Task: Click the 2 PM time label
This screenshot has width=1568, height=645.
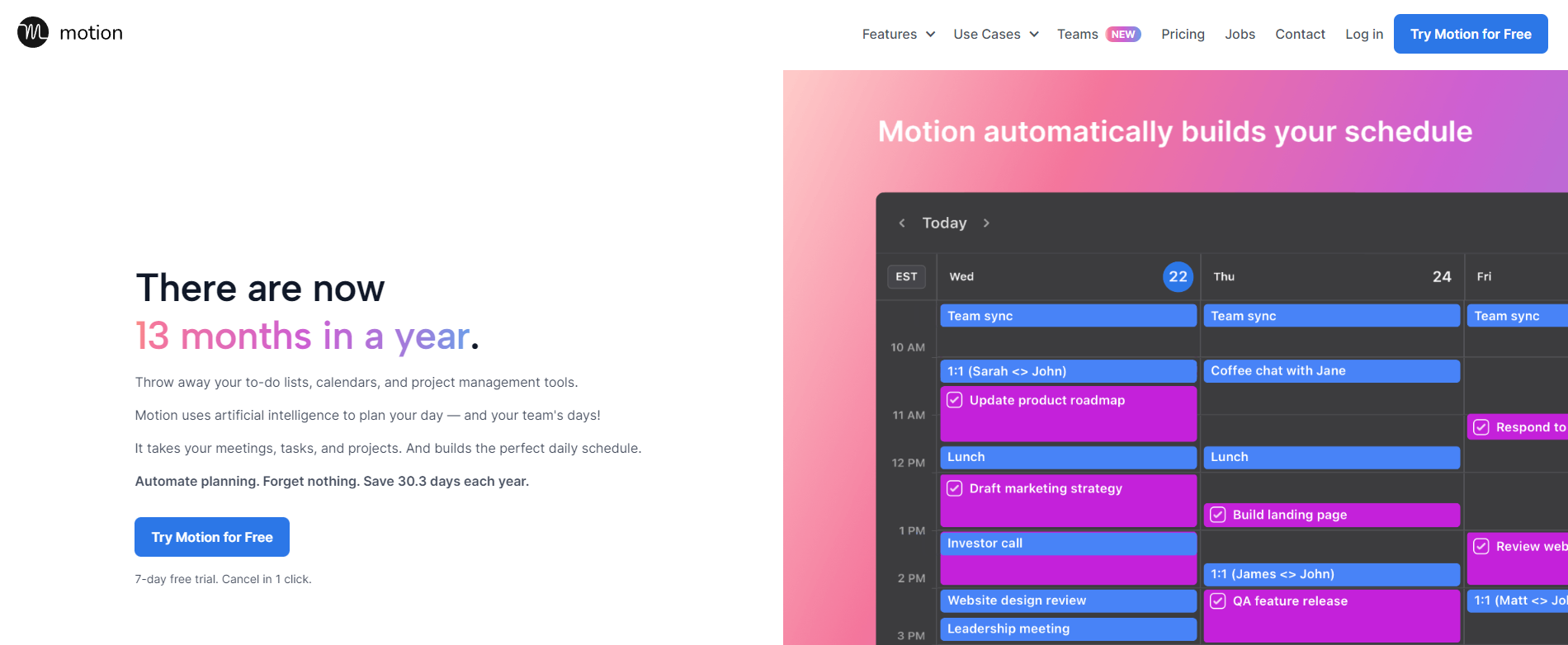Action: 911,578
